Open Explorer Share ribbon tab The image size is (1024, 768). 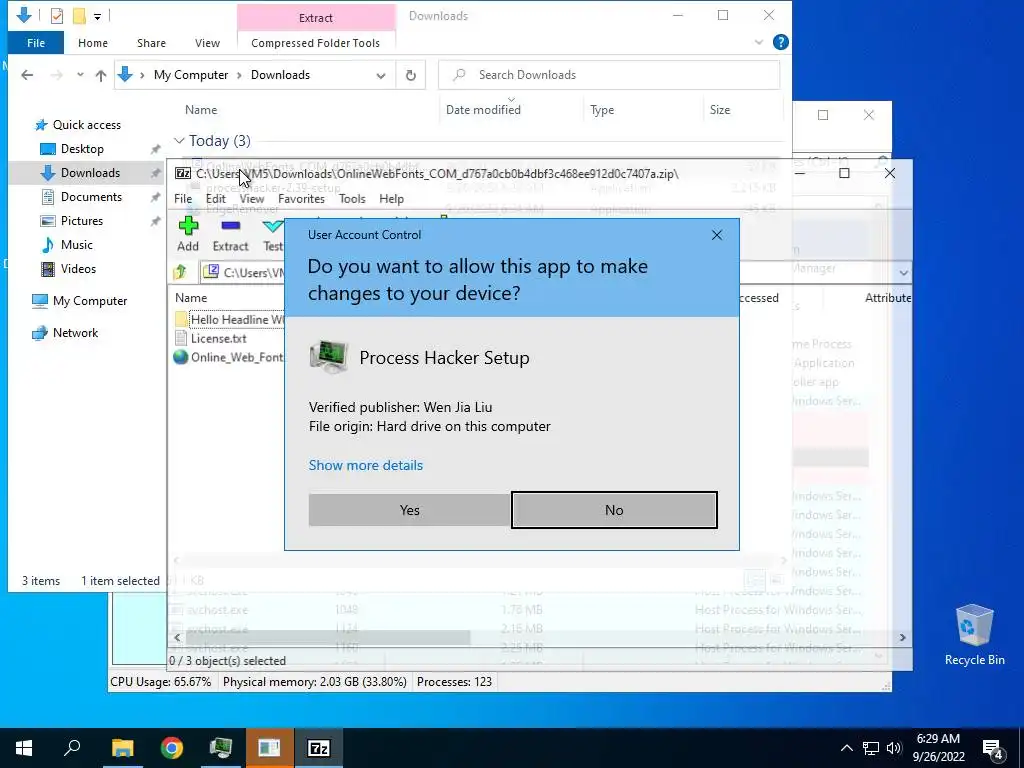point(152,43)
